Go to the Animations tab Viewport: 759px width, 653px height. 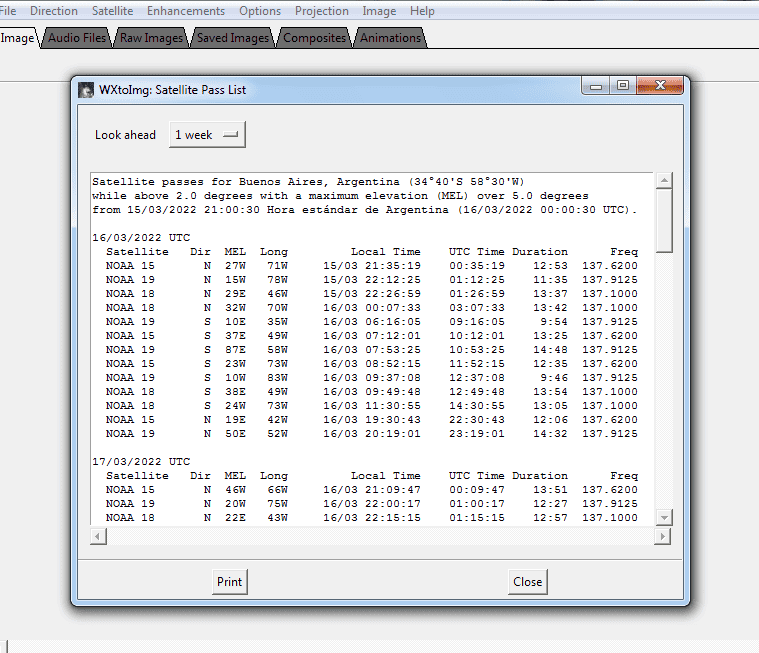[x=391, y=38]
